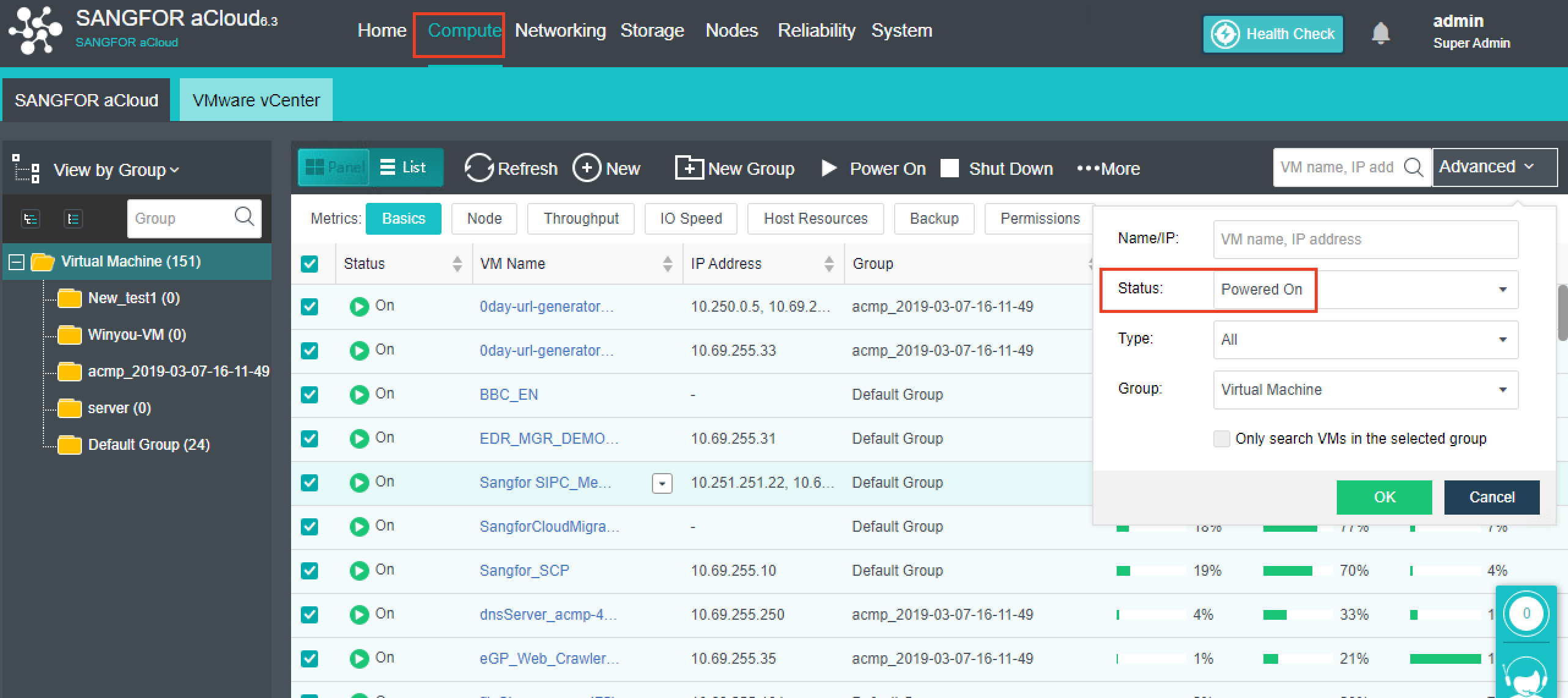Image resolution: width=1568 pixels, height=698 pixels.
Task: Click the server group folder icon
Action: pyautogui.click(x=69, y=408)
